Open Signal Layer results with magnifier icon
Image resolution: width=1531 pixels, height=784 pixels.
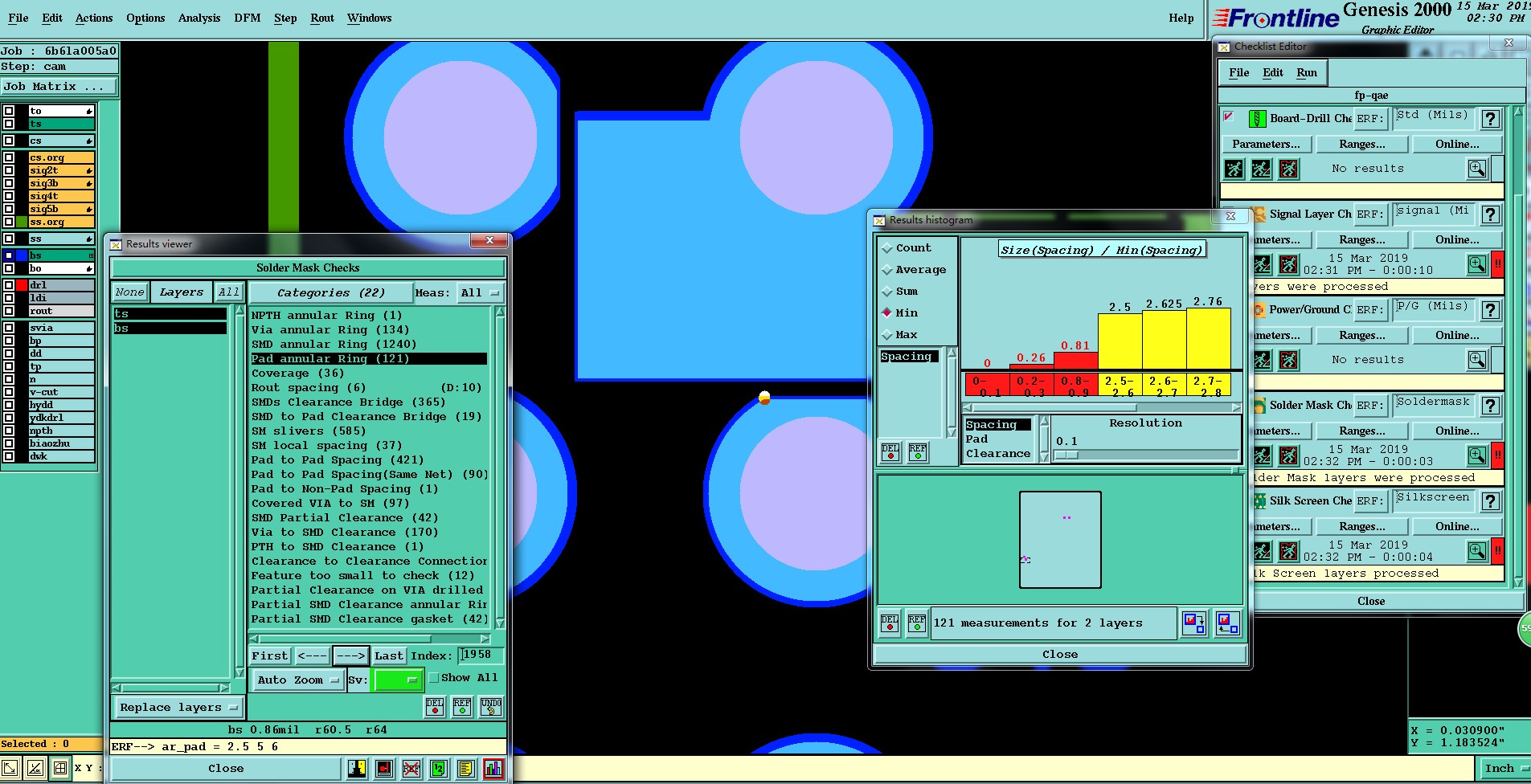(1477, 264)
